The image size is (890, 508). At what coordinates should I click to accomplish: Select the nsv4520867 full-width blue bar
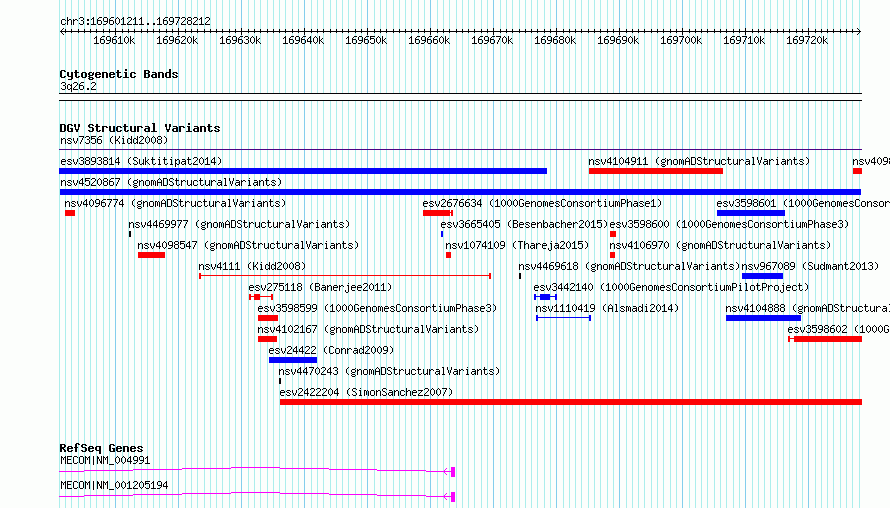pos(460,192)
